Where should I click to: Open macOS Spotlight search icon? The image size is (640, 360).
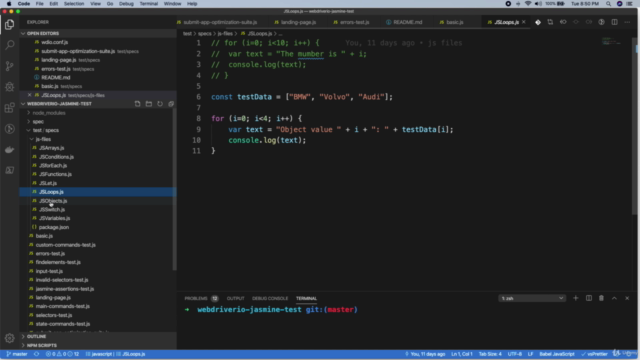pyautogui.click(x=608, y=4)
